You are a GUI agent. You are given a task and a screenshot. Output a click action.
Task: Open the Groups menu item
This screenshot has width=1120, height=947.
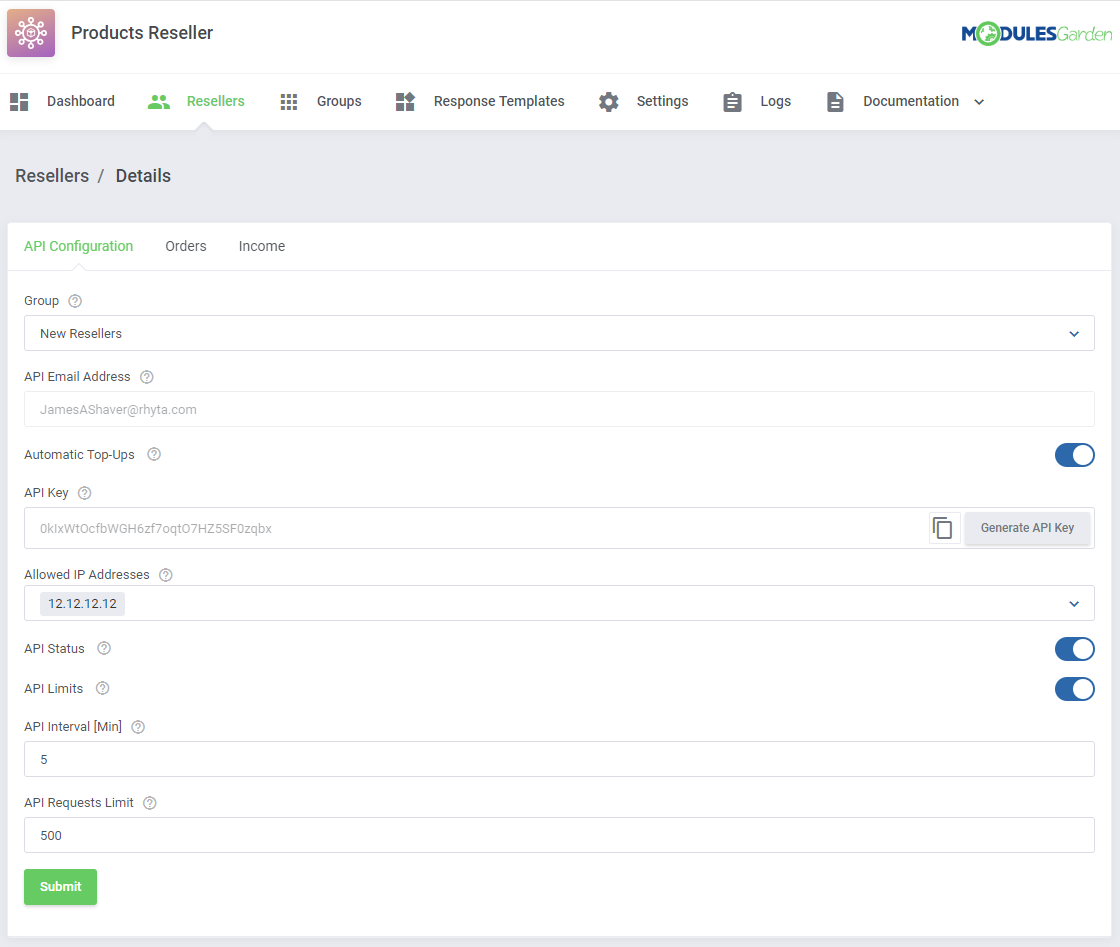[339, 101]
